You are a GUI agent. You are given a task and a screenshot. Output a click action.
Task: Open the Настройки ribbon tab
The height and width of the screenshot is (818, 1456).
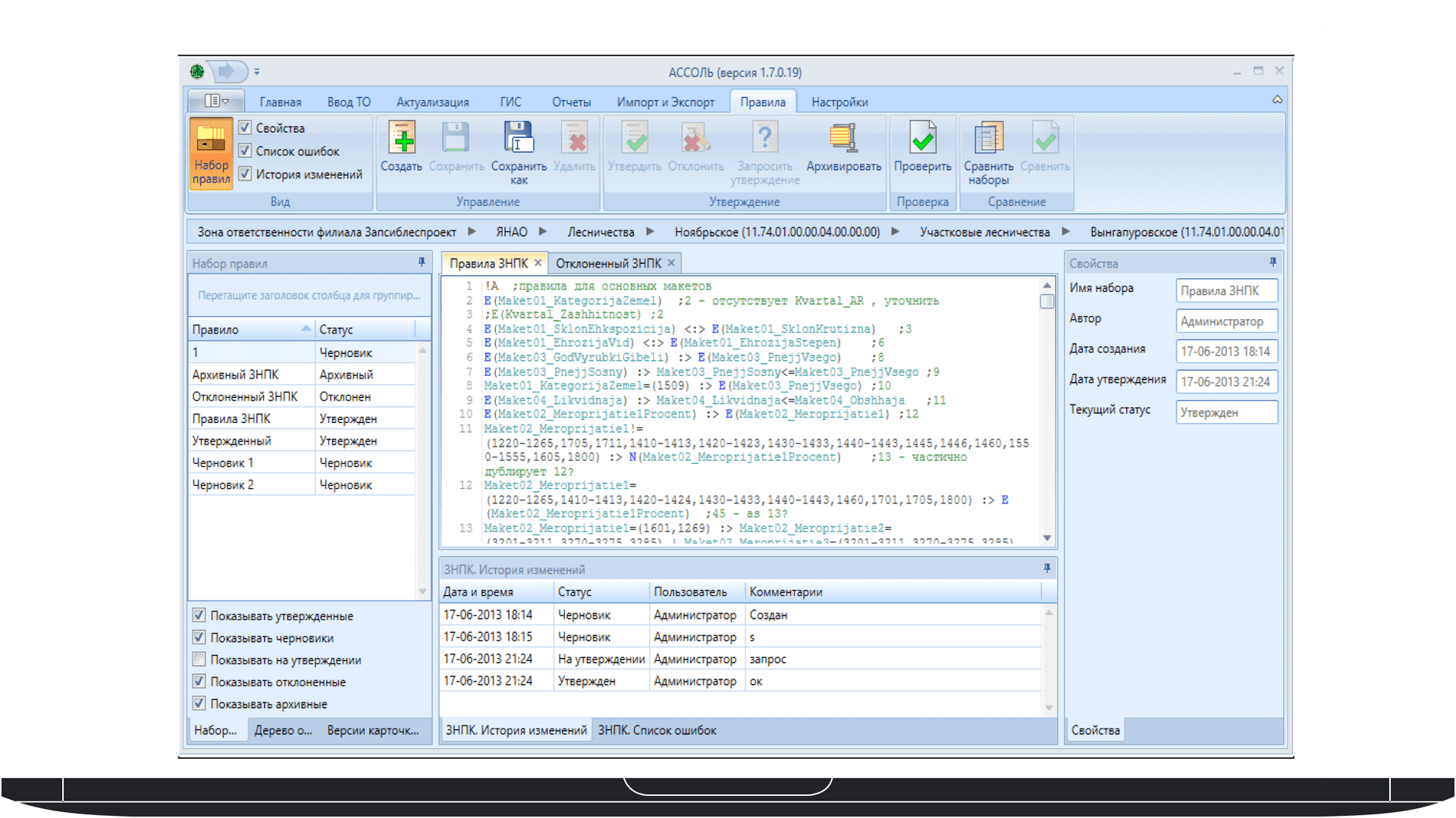(x=839, y=102)
